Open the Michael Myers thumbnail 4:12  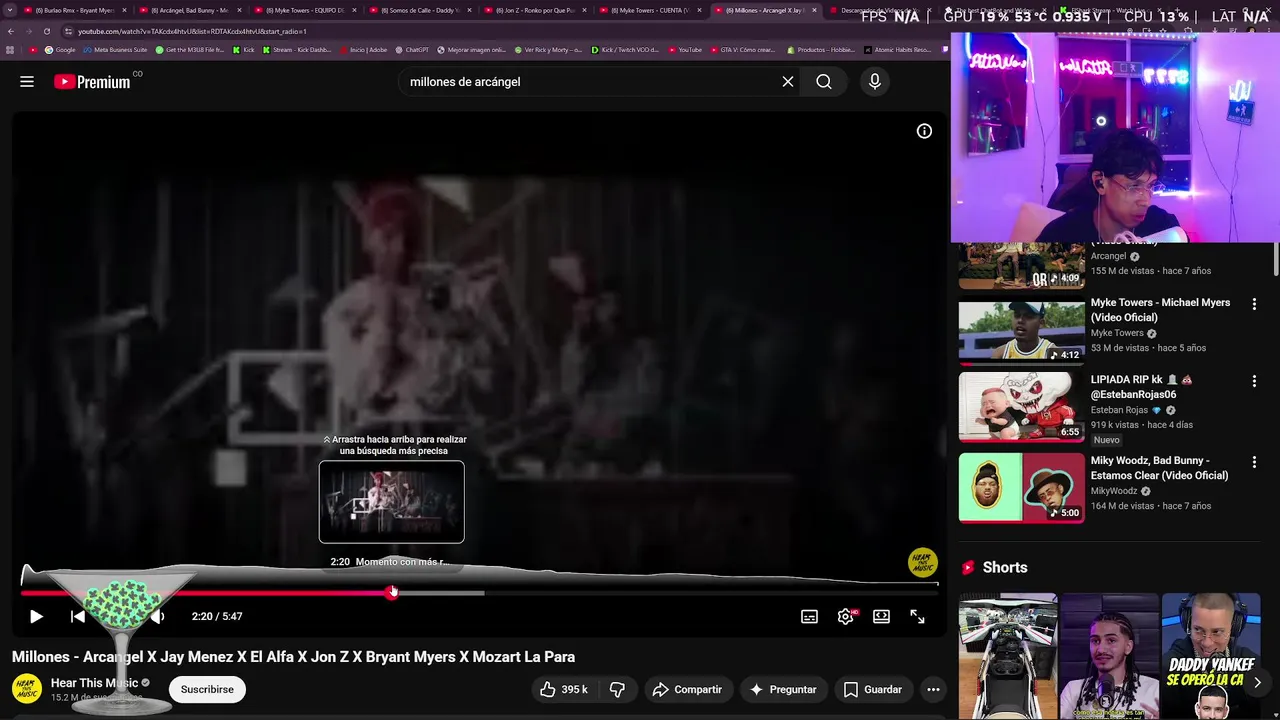coord(1022,330)
